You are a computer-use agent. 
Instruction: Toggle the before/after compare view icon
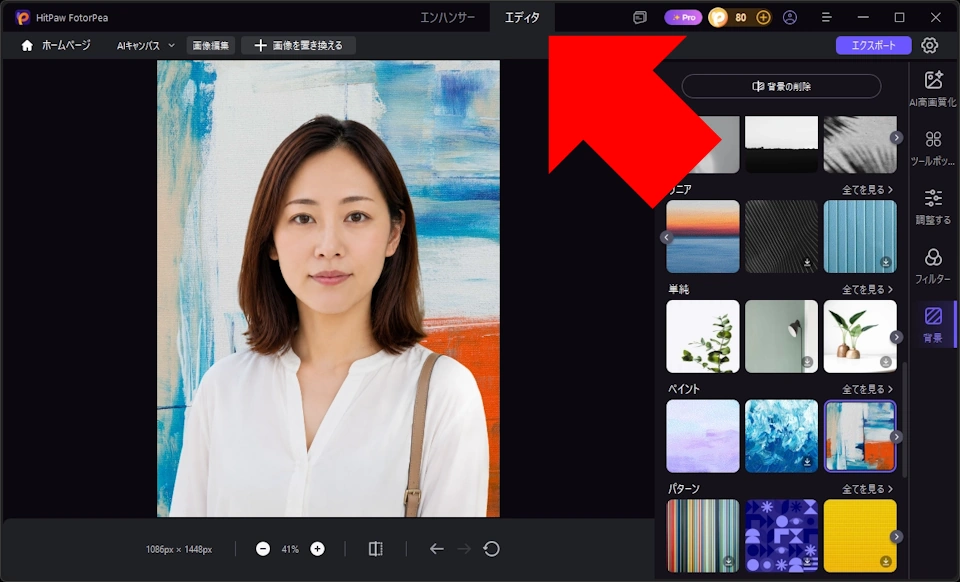(375, 549)
